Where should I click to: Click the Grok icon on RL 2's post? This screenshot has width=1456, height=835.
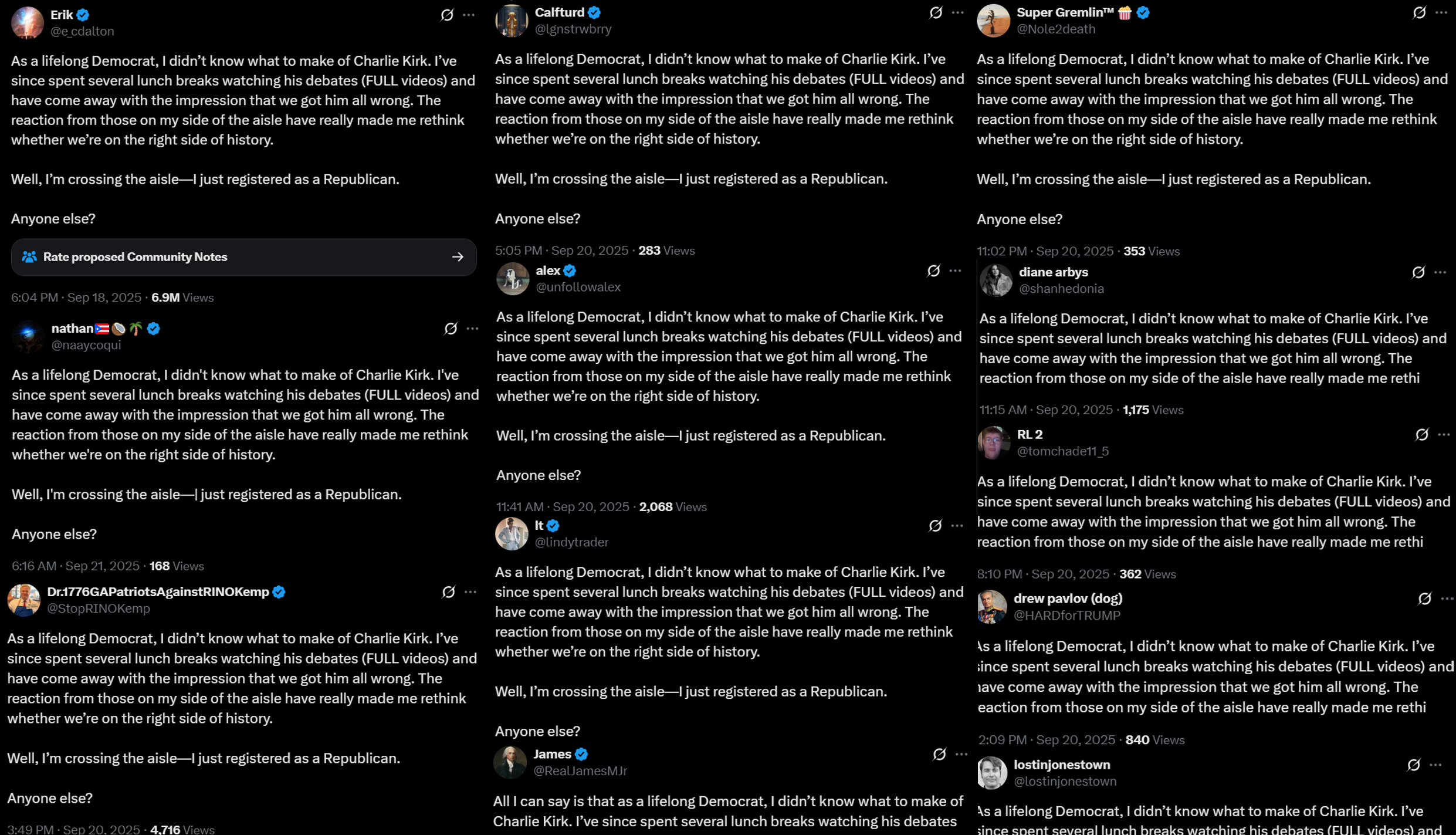1421,435
